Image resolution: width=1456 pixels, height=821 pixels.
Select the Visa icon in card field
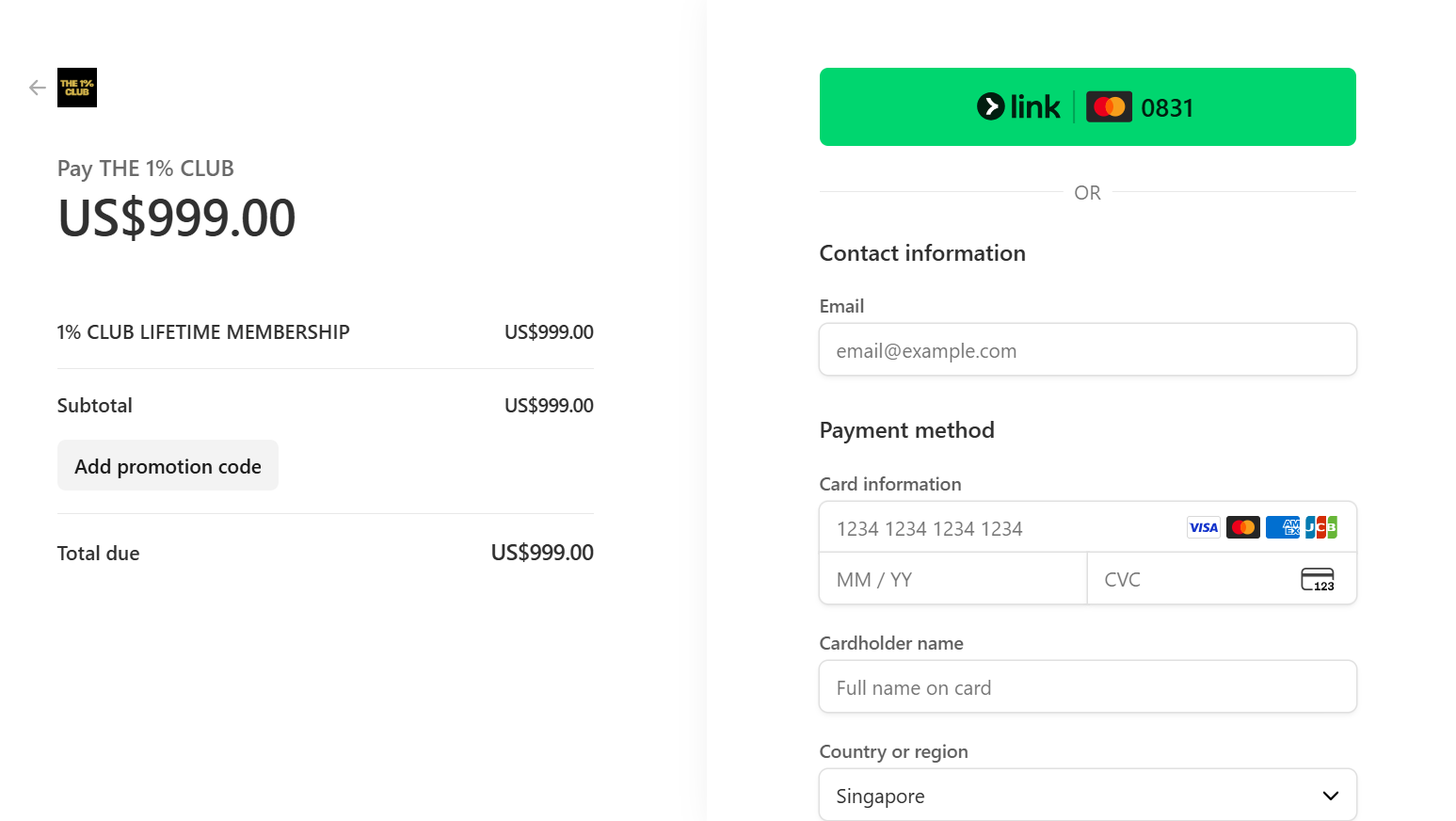[1203, 527]
